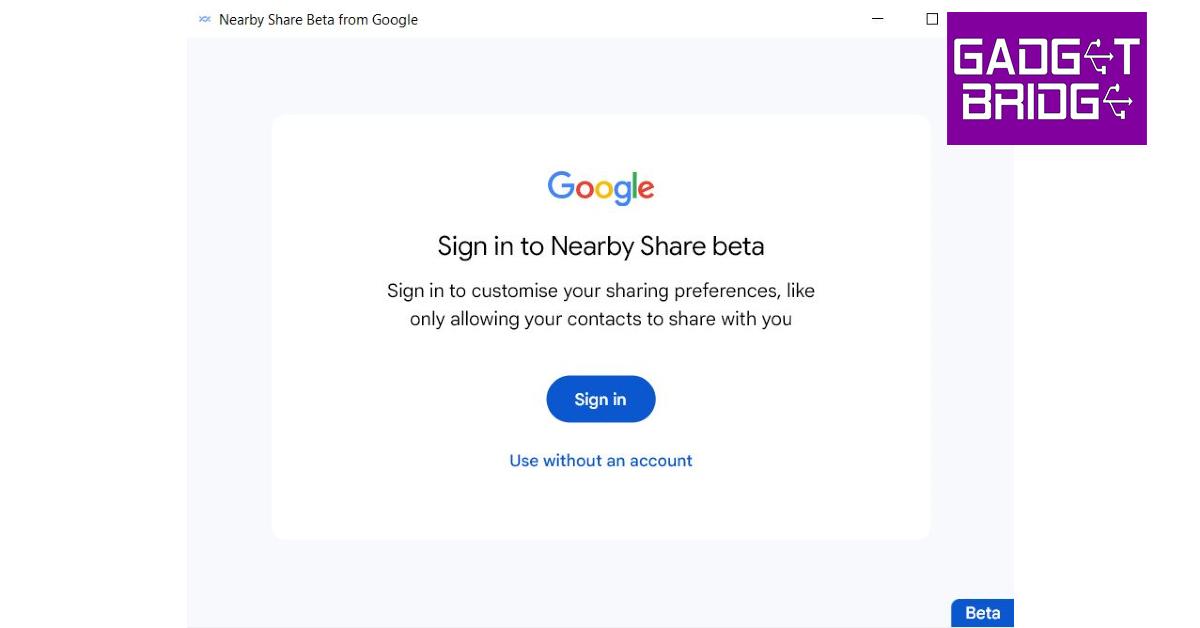Click the red e ending the Google logo
Viewport: 1200px width, 628px height.
click(645, 189)
